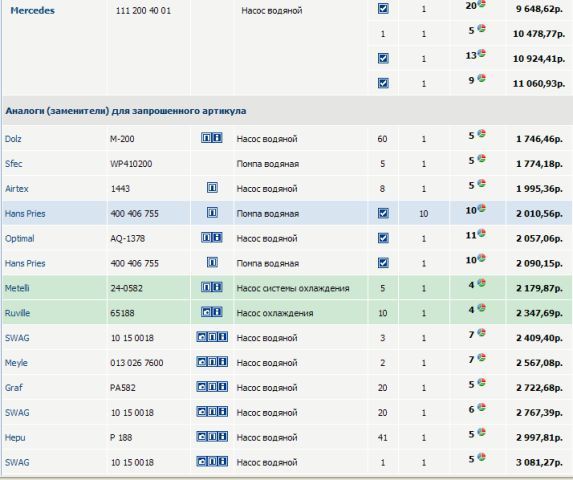
Task: Click the serif I icon in the Hans Pries 2 090,15р. row
Action: [x=212, y=262]
